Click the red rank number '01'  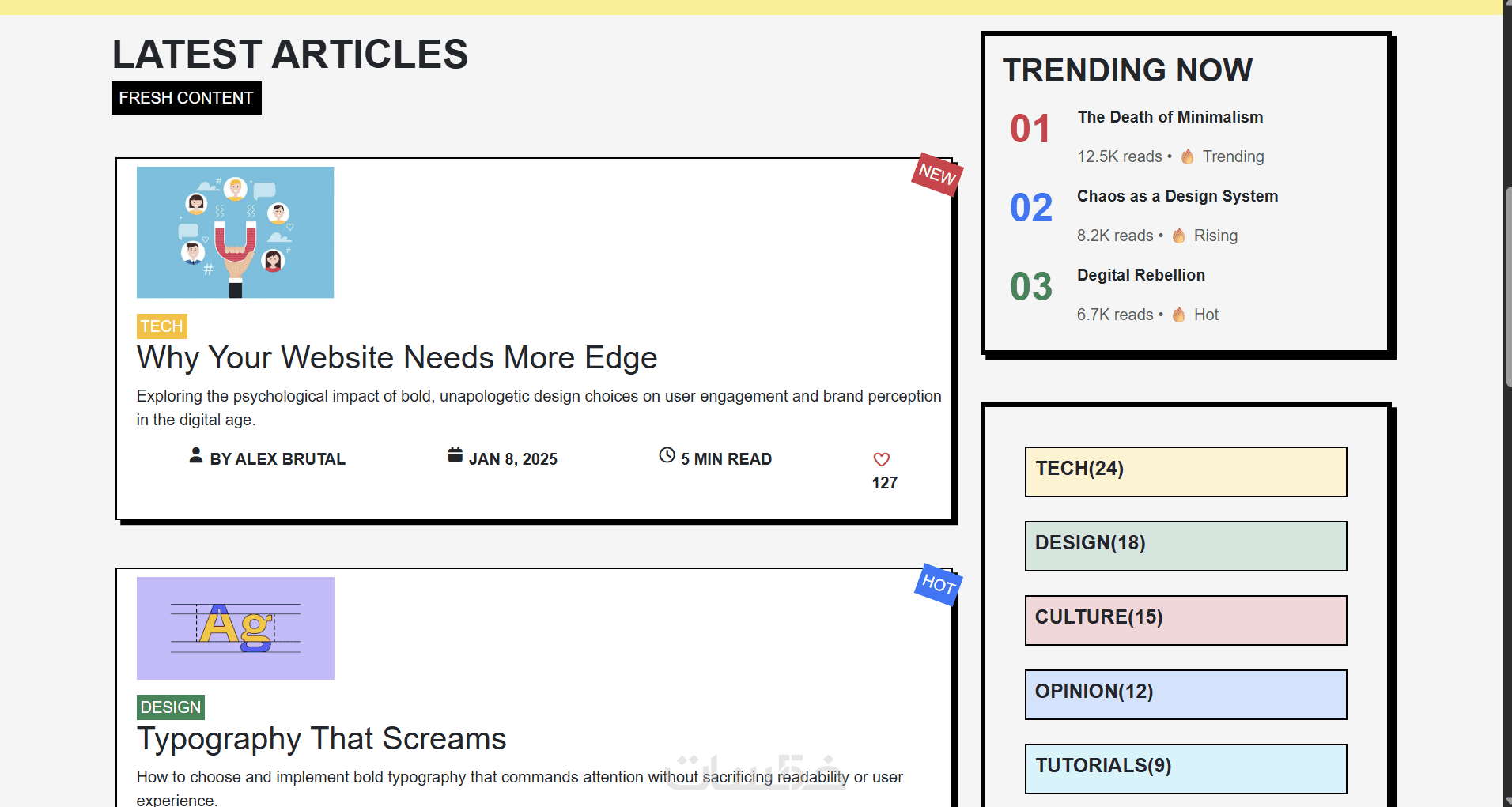coord(1030,129)
